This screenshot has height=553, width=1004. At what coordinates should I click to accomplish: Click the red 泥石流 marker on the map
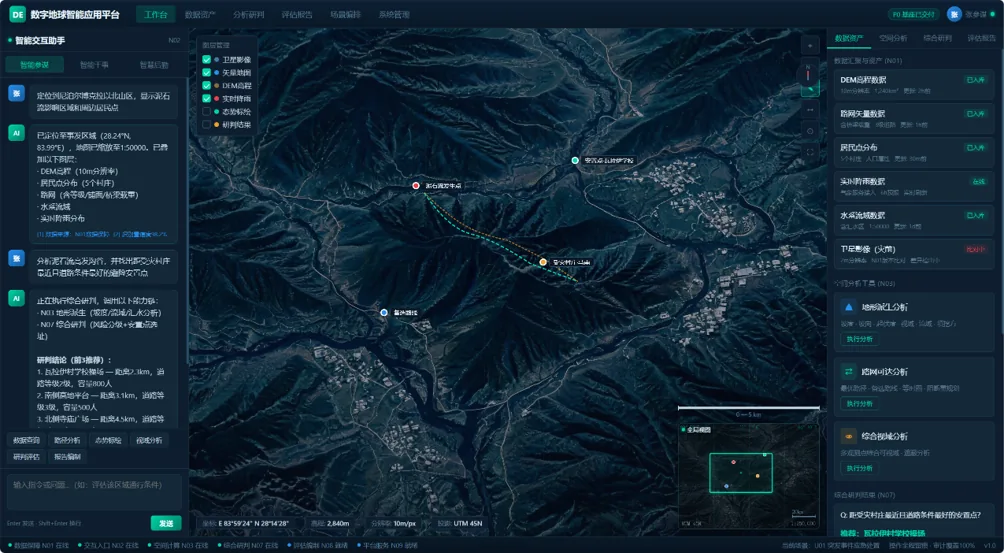416,186
